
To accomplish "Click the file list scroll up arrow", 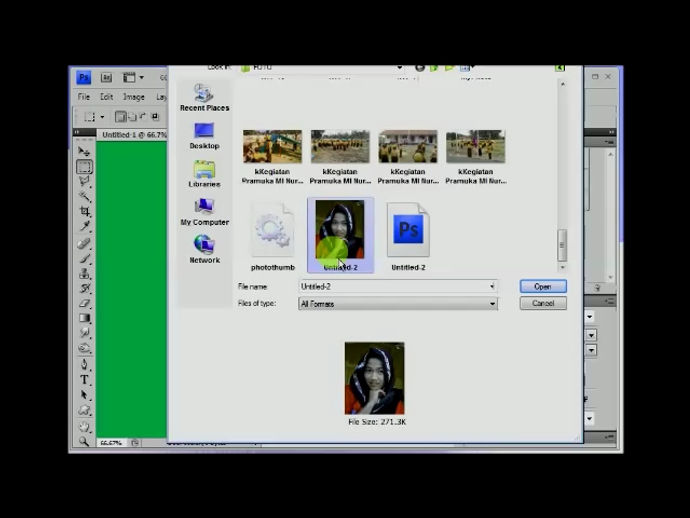I will click(x=562, y=84).
